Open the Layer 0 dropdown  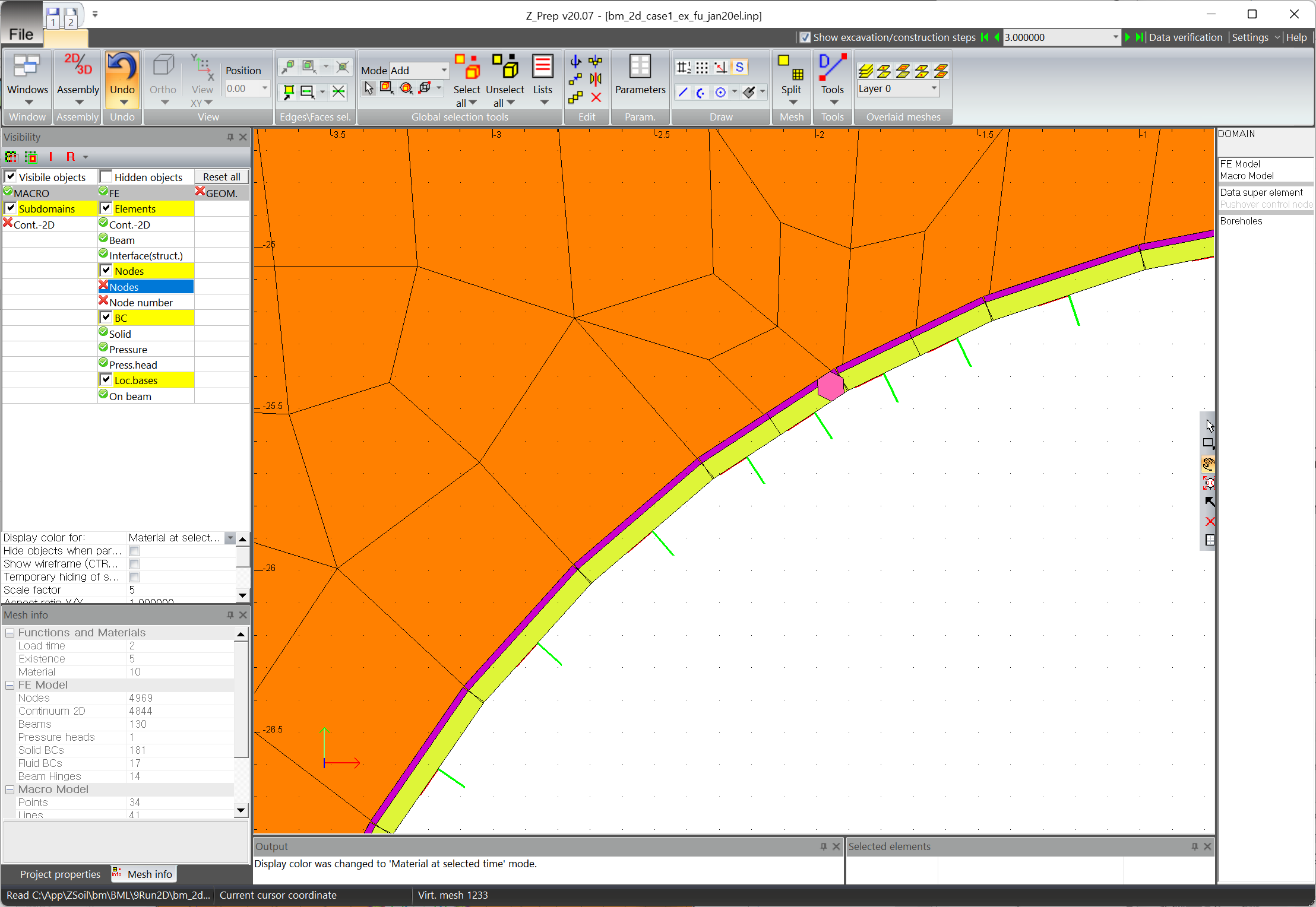(934, 88)
